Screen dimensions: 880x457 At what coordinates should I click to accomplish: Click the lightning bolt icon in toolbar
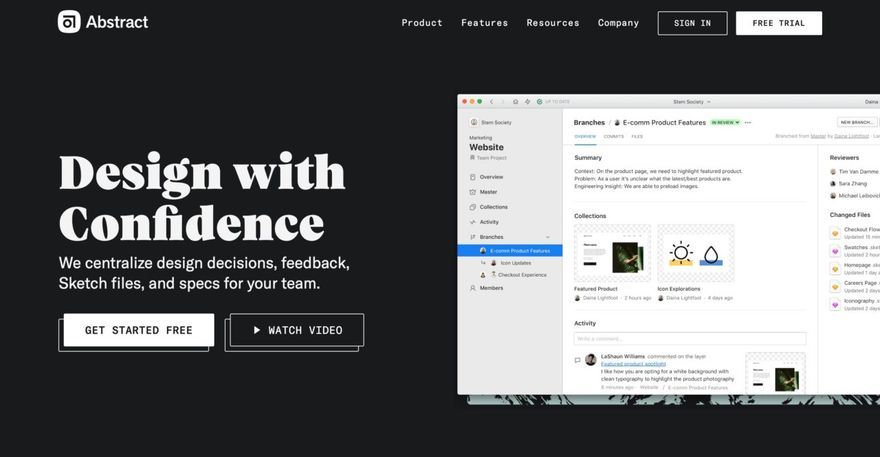coord(527,102)
